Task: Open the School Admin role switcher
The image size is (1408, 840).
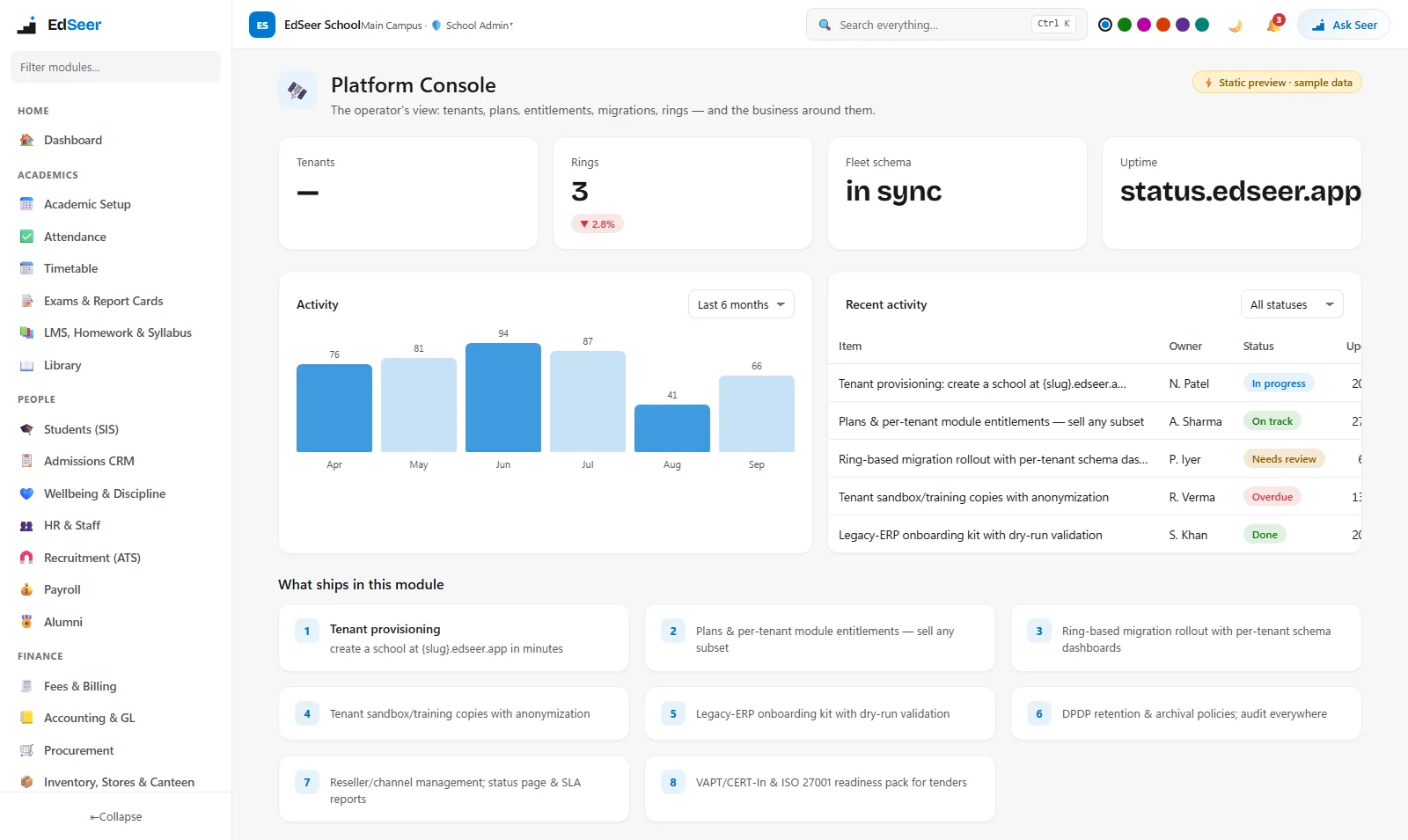Action: point(473,26)
